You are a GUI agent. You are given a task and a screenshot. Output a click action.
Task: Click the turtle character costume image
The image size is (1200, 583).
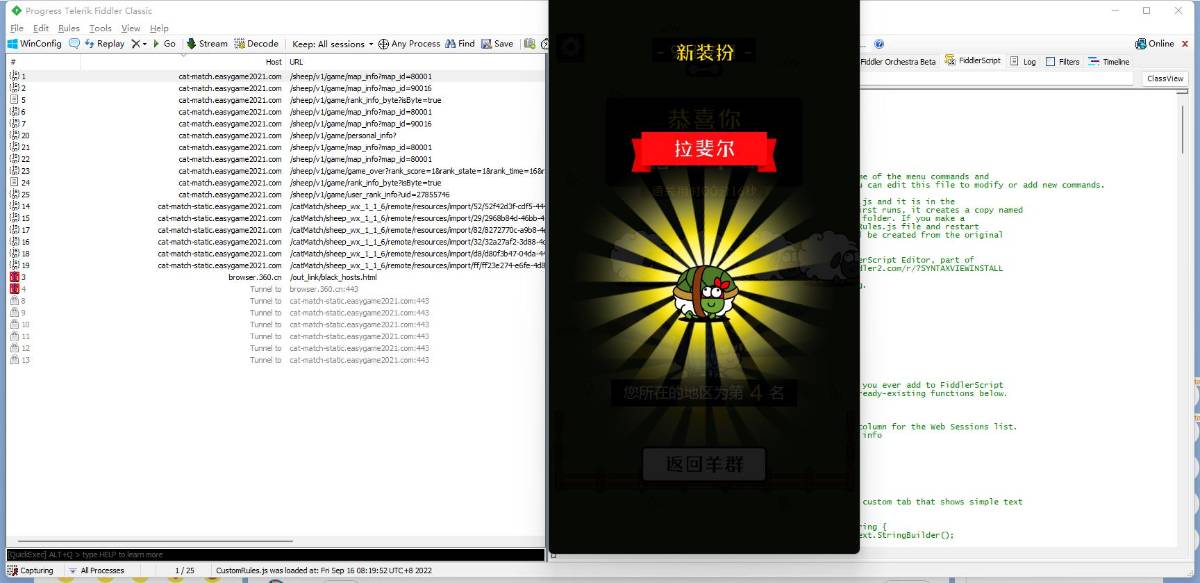pos(704,292)
